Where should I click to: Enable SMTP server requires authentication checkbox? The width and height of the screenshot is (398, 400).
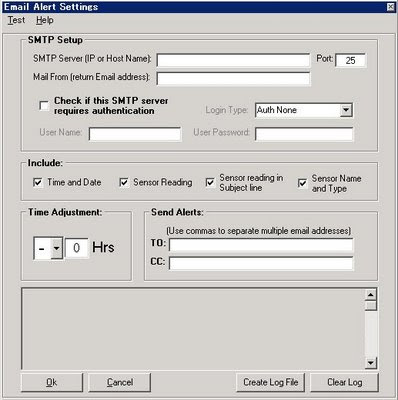pyautogui.click(x=44, y=106)
